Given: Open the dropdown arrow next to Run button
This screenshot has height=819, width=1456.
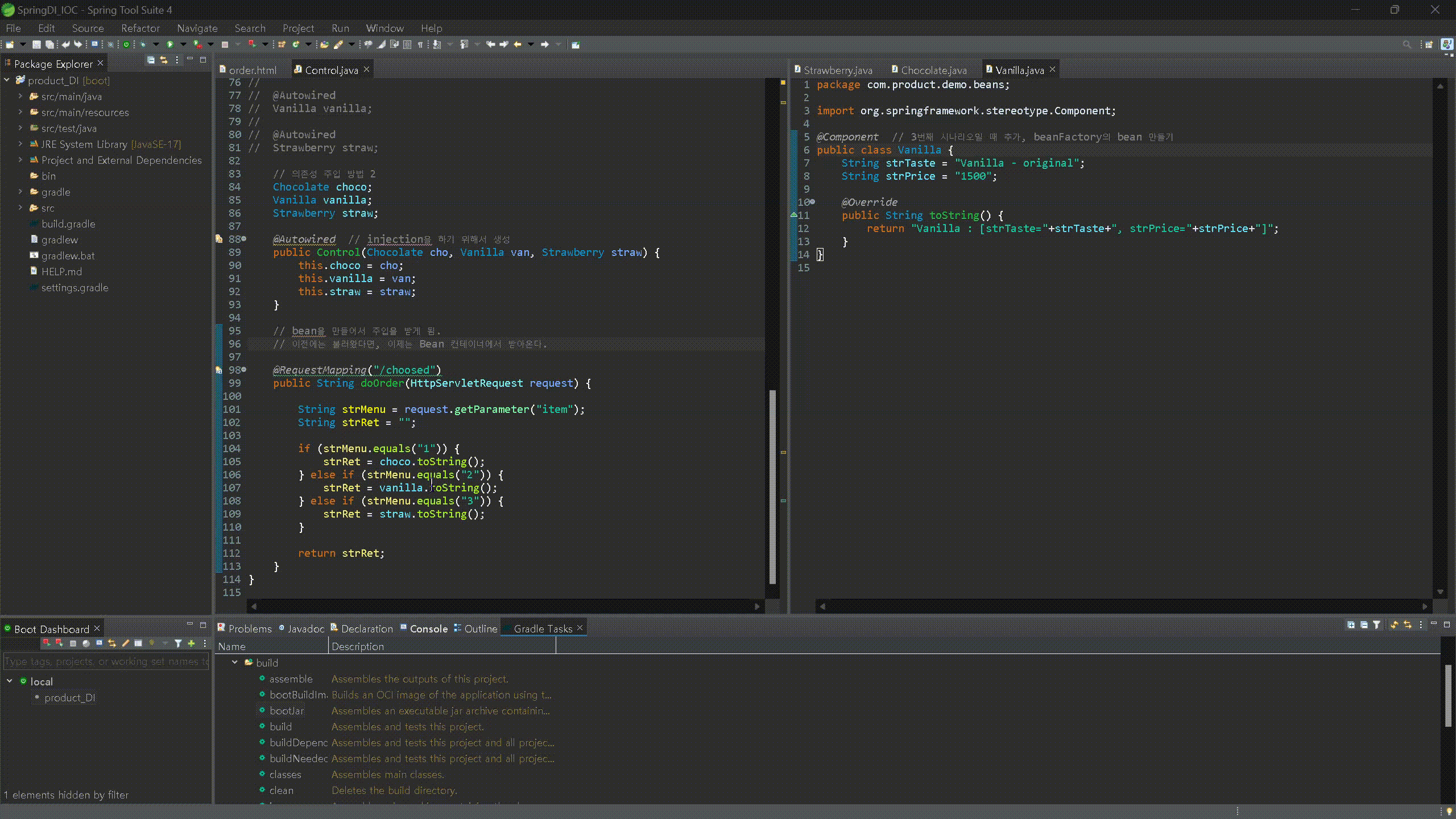Looking at the screenshot, I should tap(183, 44).
